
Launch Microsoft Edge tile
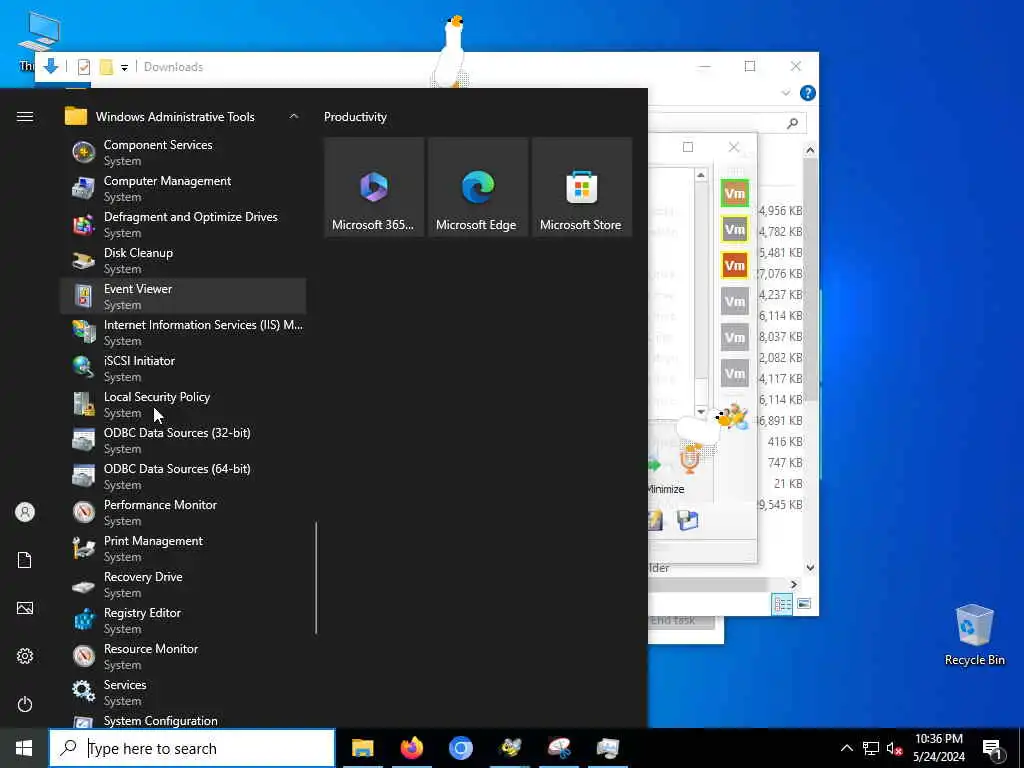(x=477, y=187)
